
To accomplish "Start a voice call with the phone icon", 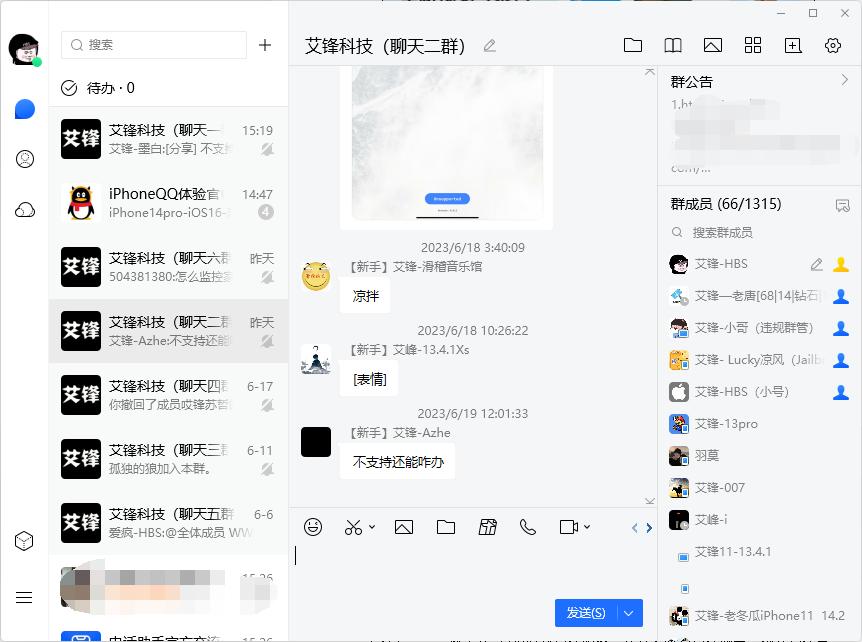I will pyautogui.click(x=528, y=527).
